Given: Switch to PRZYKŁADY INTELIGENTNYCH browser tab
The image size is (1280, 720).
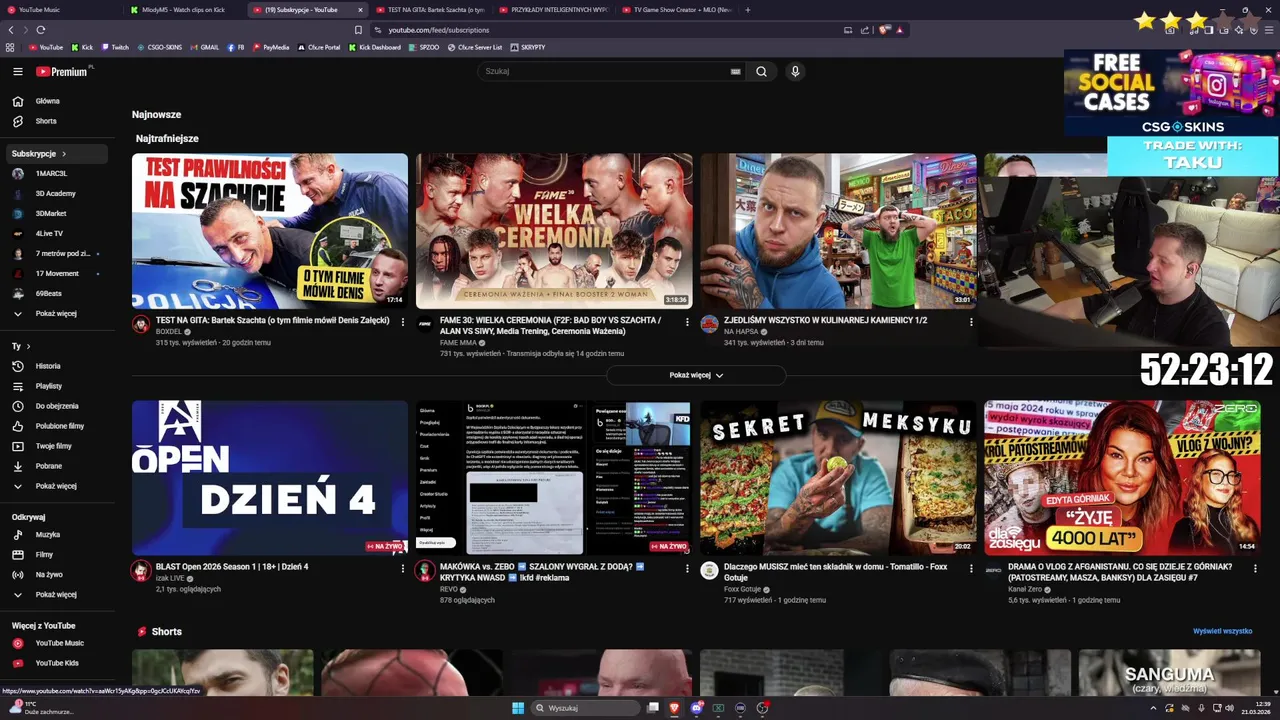Looking at the screenshot, I should coord(552,9).
